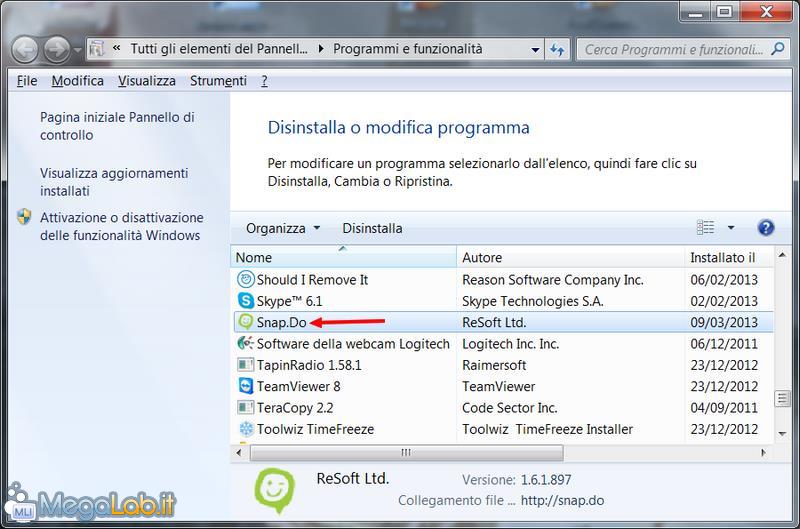
Task: Expand the view options dropdown arrow
Action: [731, 228]
